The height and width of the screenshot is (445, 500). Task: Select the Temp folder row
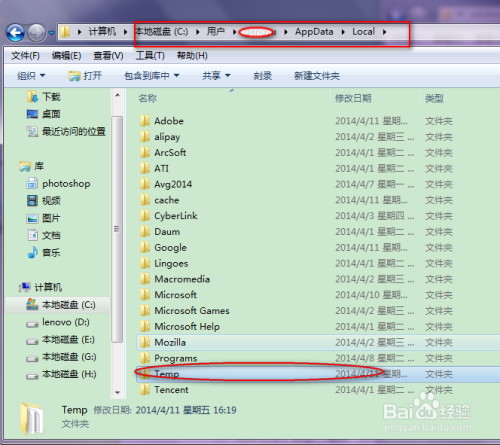[318, 374]
